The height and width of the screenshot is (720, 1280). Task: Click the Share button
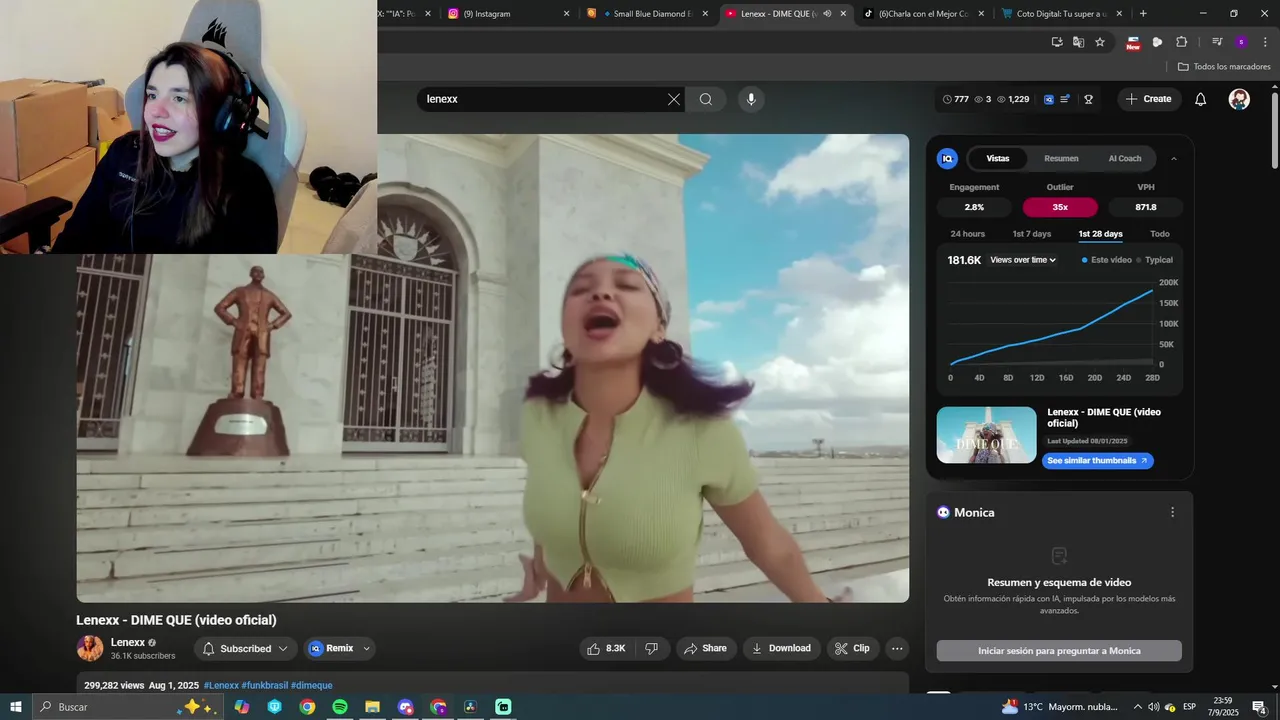tap(706, 648)
